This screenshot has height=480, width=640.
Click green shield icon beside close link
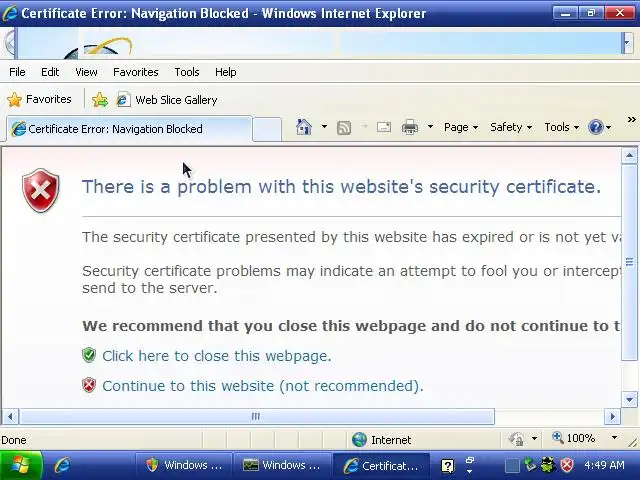[x=89, y=355]
